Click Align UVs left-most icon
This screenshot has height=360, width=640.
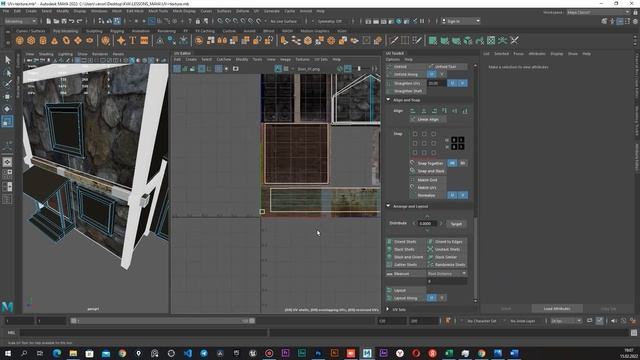point(413,111)
